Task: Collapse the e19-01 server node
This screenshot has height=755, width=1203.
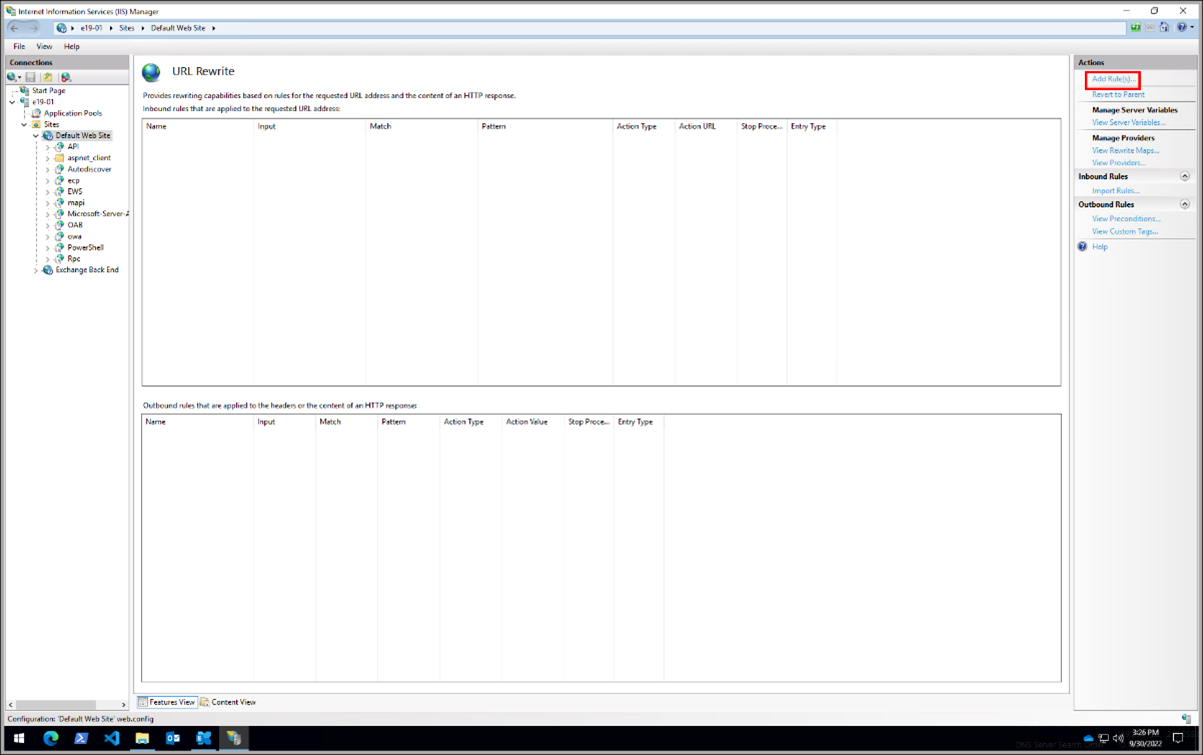Action: (13, 102)
